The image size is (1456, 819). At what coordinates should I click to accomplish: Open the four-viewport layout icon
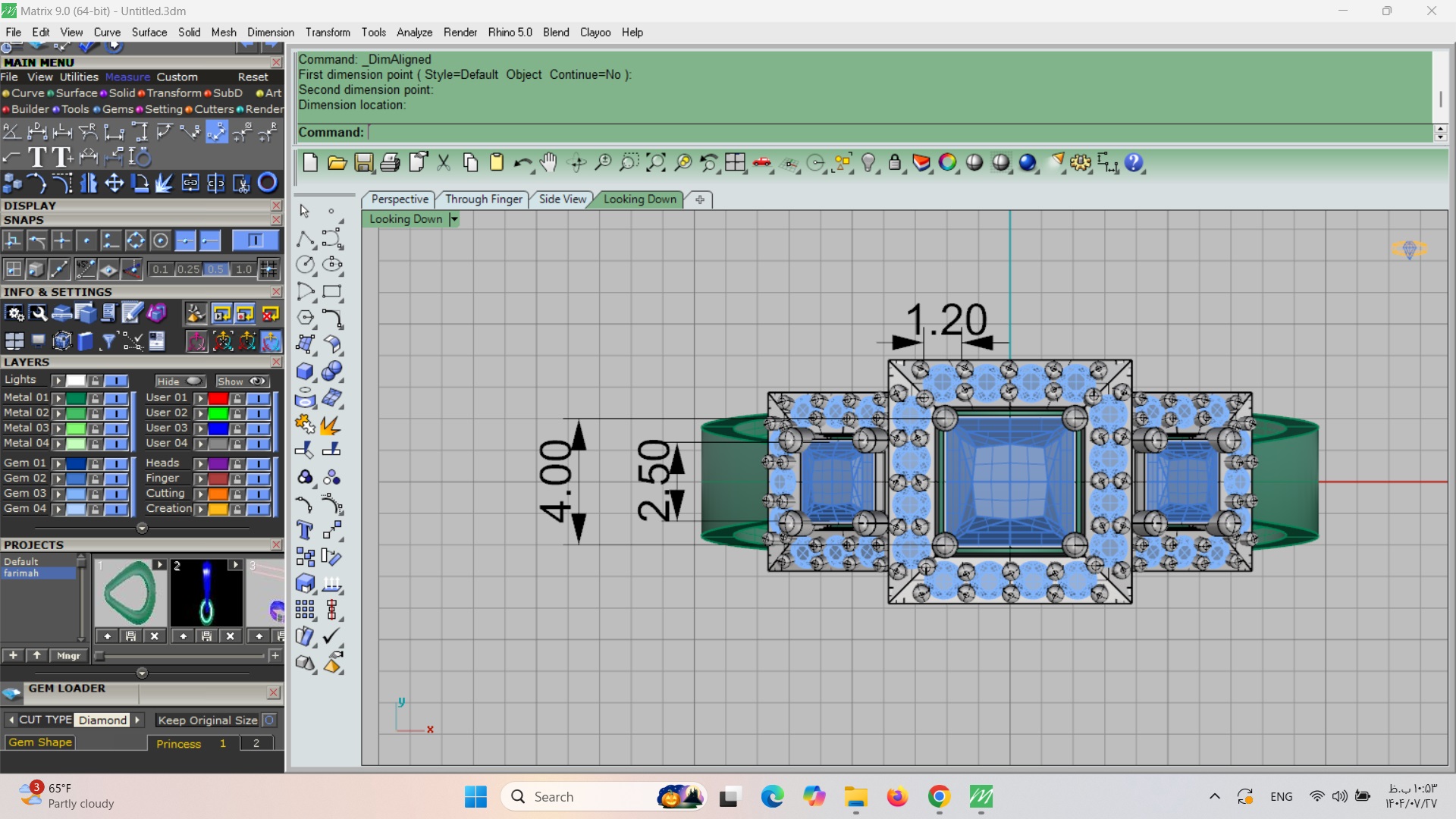pos(735,162)
